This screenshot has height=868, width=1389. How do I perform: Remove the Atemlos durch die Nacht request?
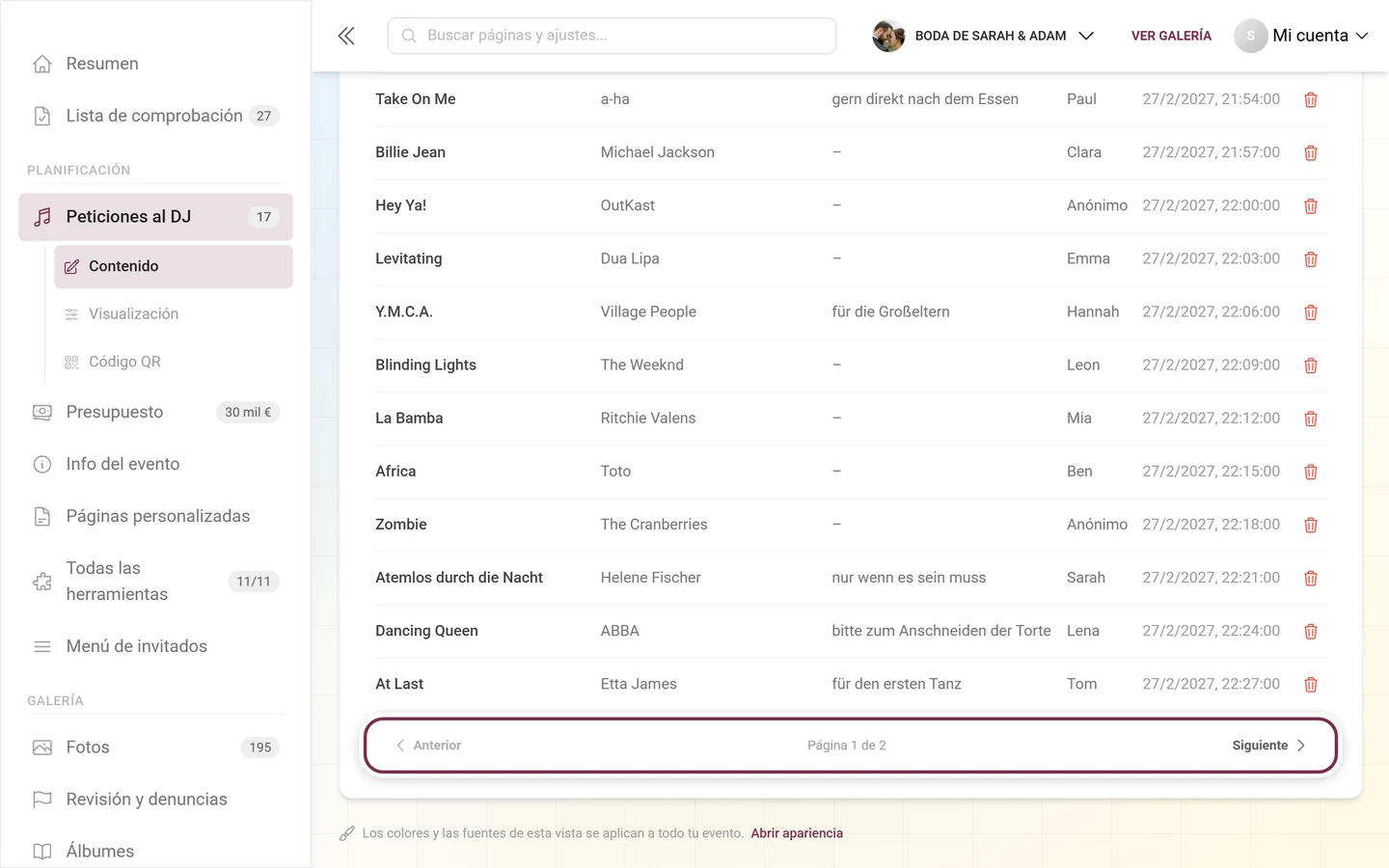(1311, 578)
